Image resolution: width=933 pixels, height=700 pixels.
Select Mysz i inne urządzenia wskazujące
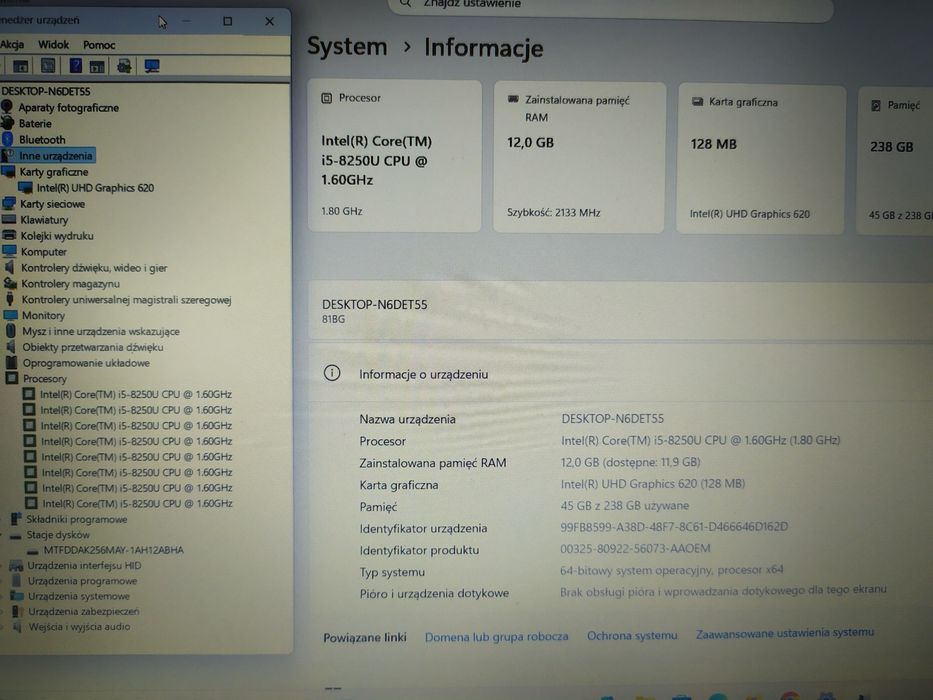click(x=101, y=332)
